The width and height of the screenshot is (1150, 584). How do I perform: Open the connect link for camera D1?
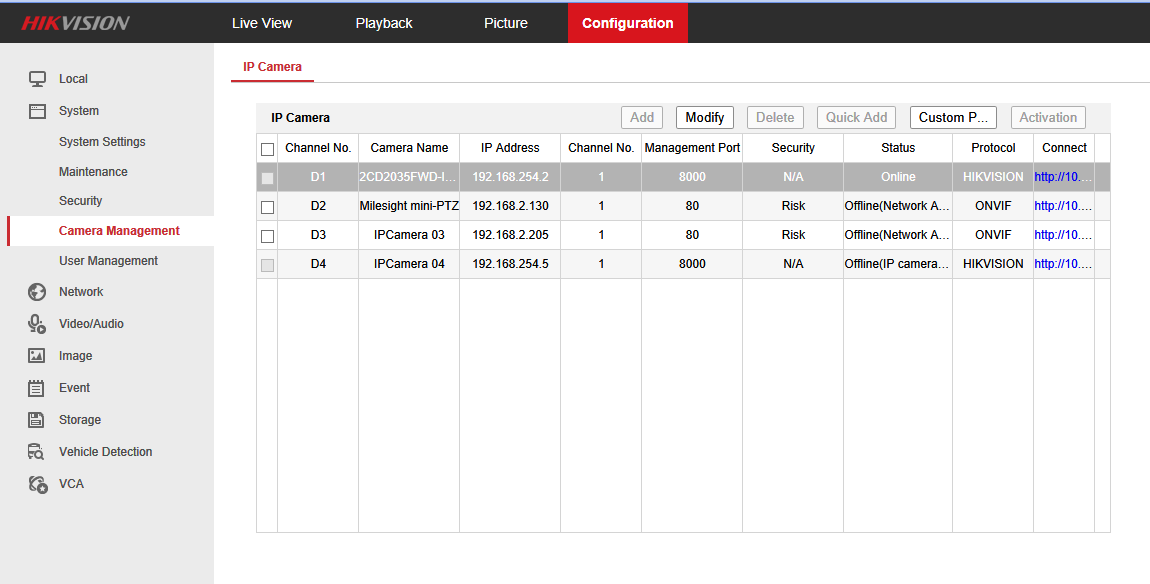[x=1062, y=176]
